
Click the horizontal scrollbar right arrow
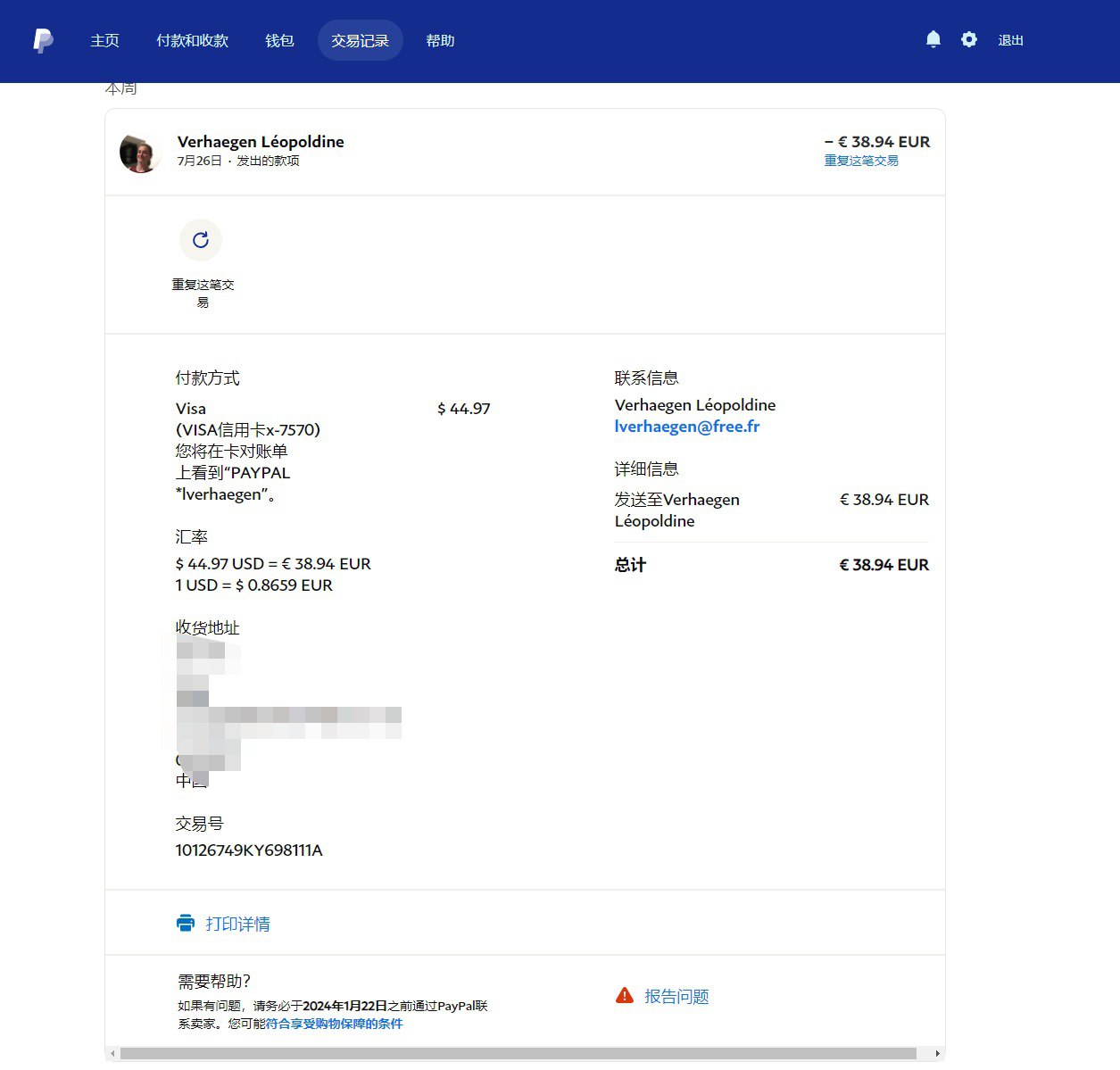937,1054
